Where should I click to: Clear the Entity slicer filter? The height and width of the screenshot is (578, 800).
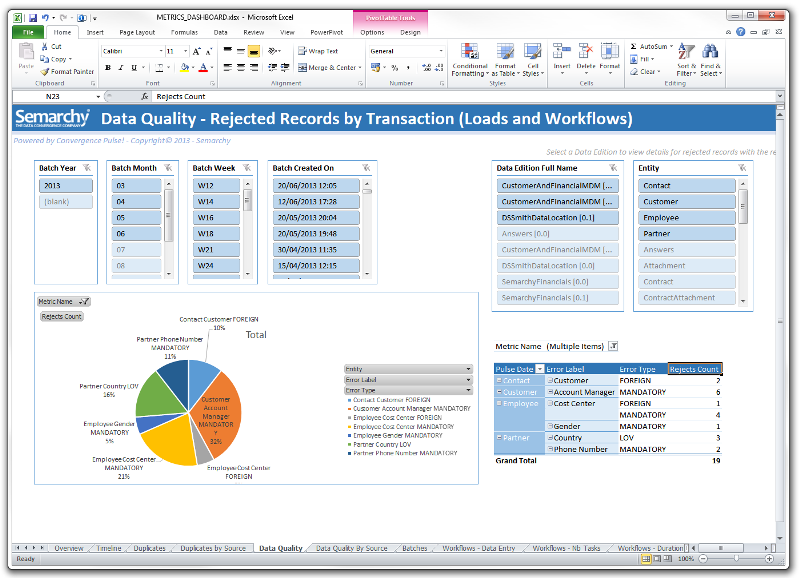pos(742,168)
